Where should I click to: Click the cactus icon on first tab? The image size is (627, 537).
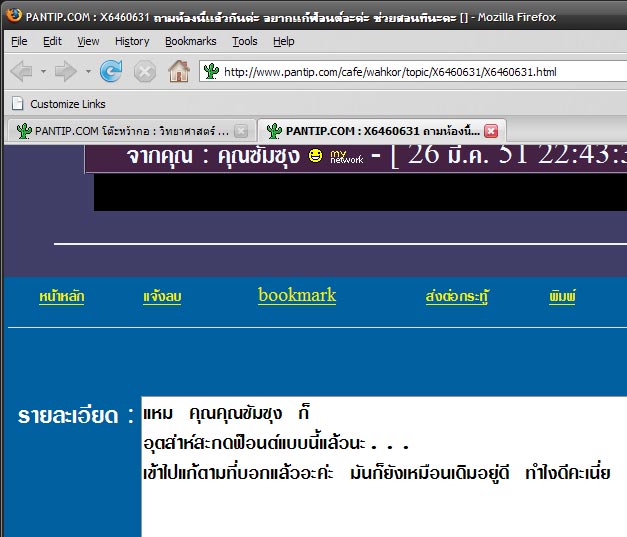coord(24,131)
